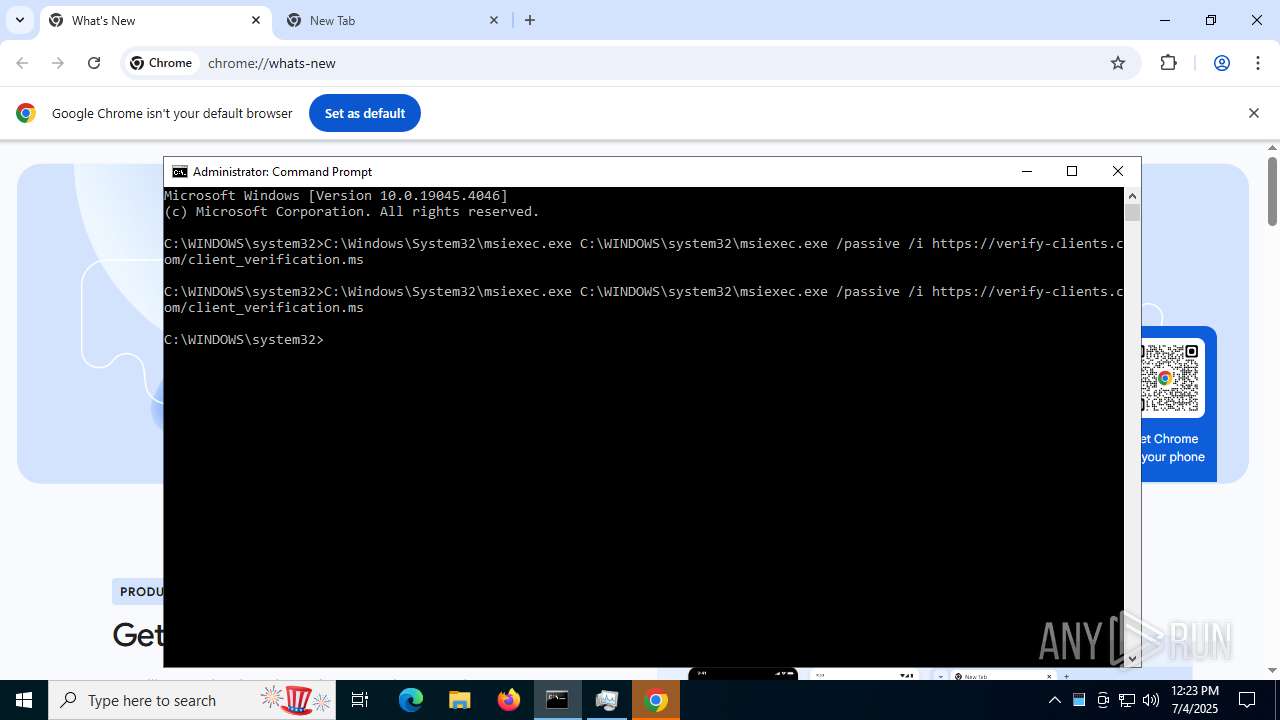Close the New Tab tab
This screenshot has width=1280, height=720.
click(x=494, y=20)
